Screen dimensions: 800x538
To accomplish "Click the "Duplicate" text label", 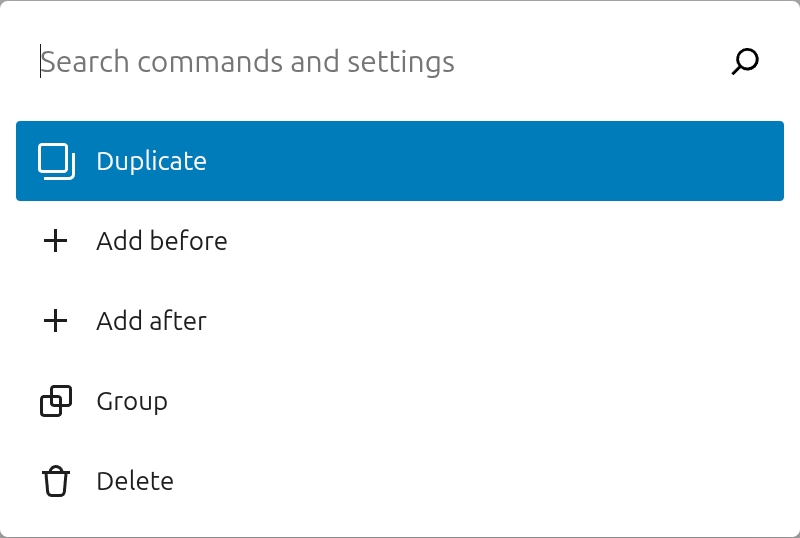I will [x=151, y=161].
